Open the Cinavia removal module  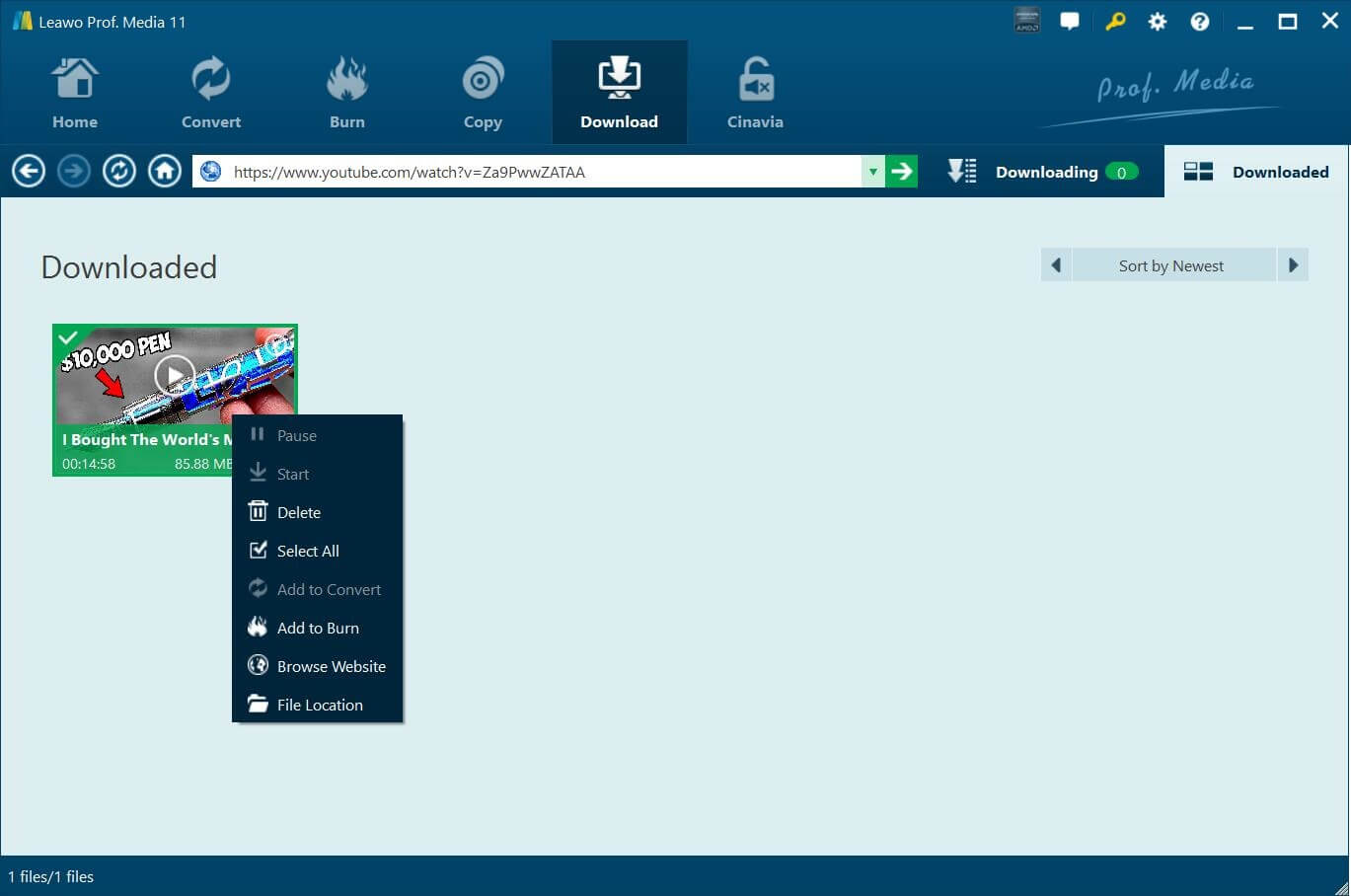pos(755,94)
